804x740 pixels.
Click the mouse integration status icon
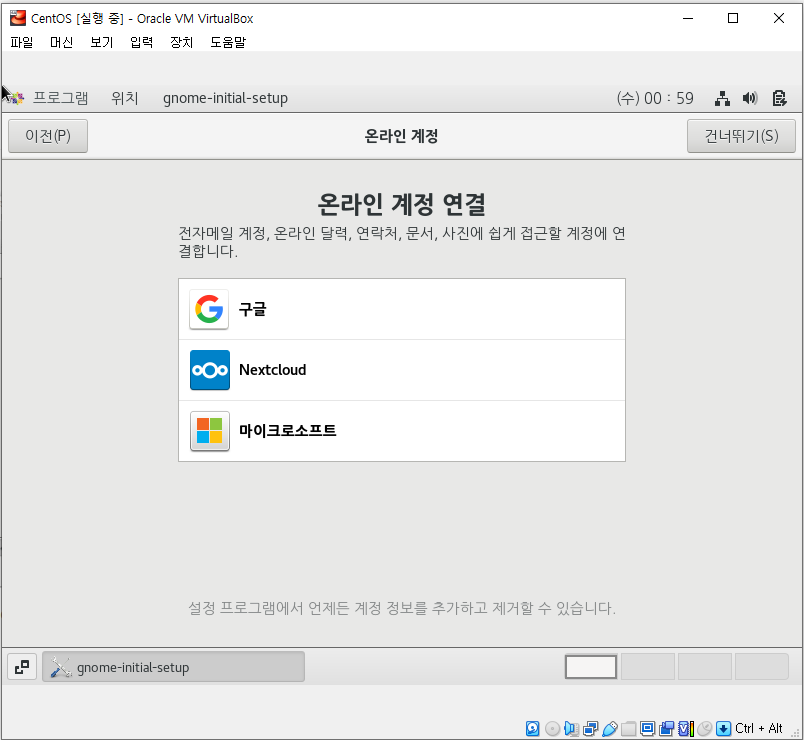click(705, 728)
